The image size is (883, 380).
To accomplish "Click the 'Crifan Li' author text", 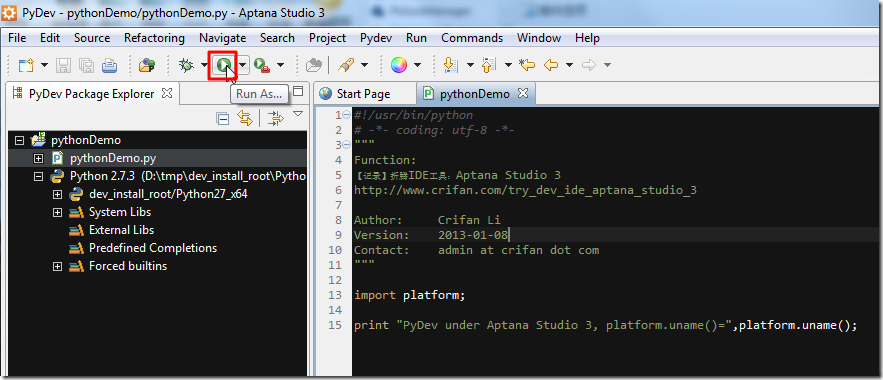I will 469,220.
